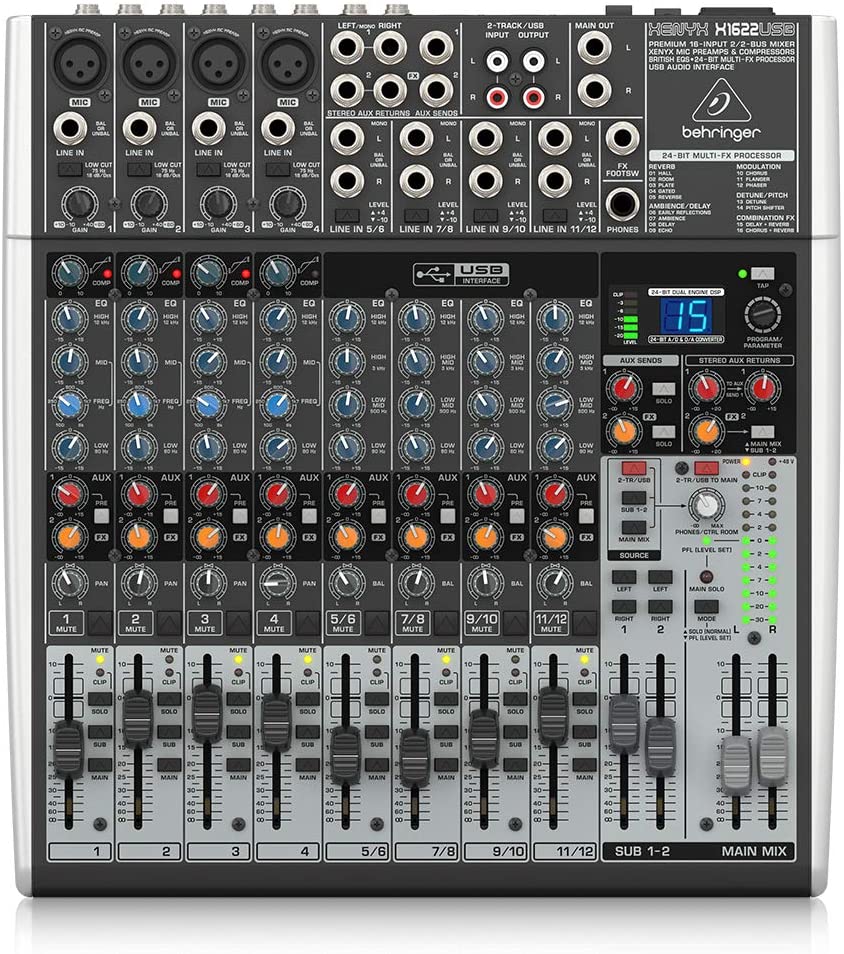Click the channel 9/10 BAL knob

tap(486, 583)
